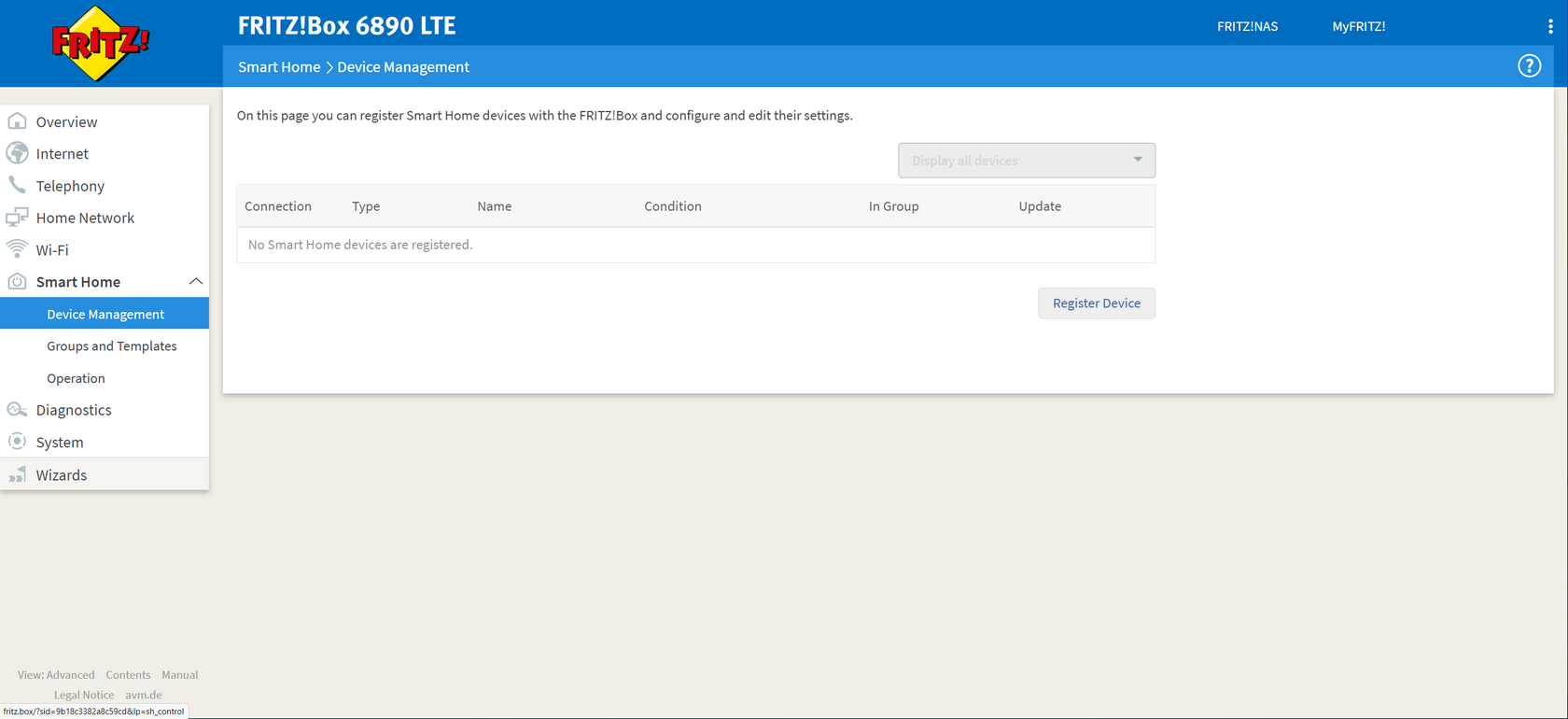Click the Telephony phone icon
Image resolution: width=1568 pixels, height=719 pixels.
click(17, 185)
